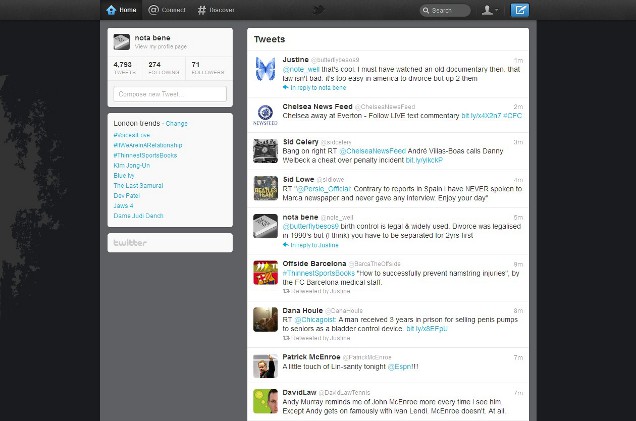Viewport: 636px width, 421px height.
Task: Click @Espn mention in McEnroe tweet
Action: coord(402,367)
